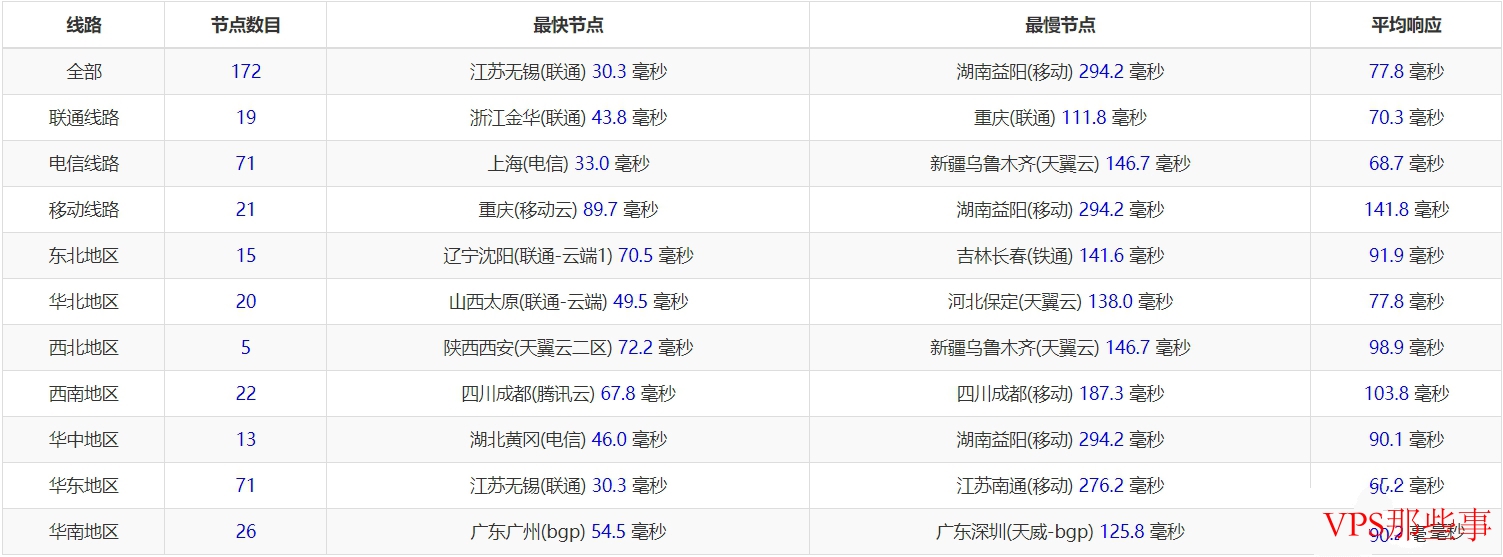Click fastest node 辽宁沈阳(联通-云端1) 70.5 毫秒
1503x557 pixels.
(x=568, y=256)
